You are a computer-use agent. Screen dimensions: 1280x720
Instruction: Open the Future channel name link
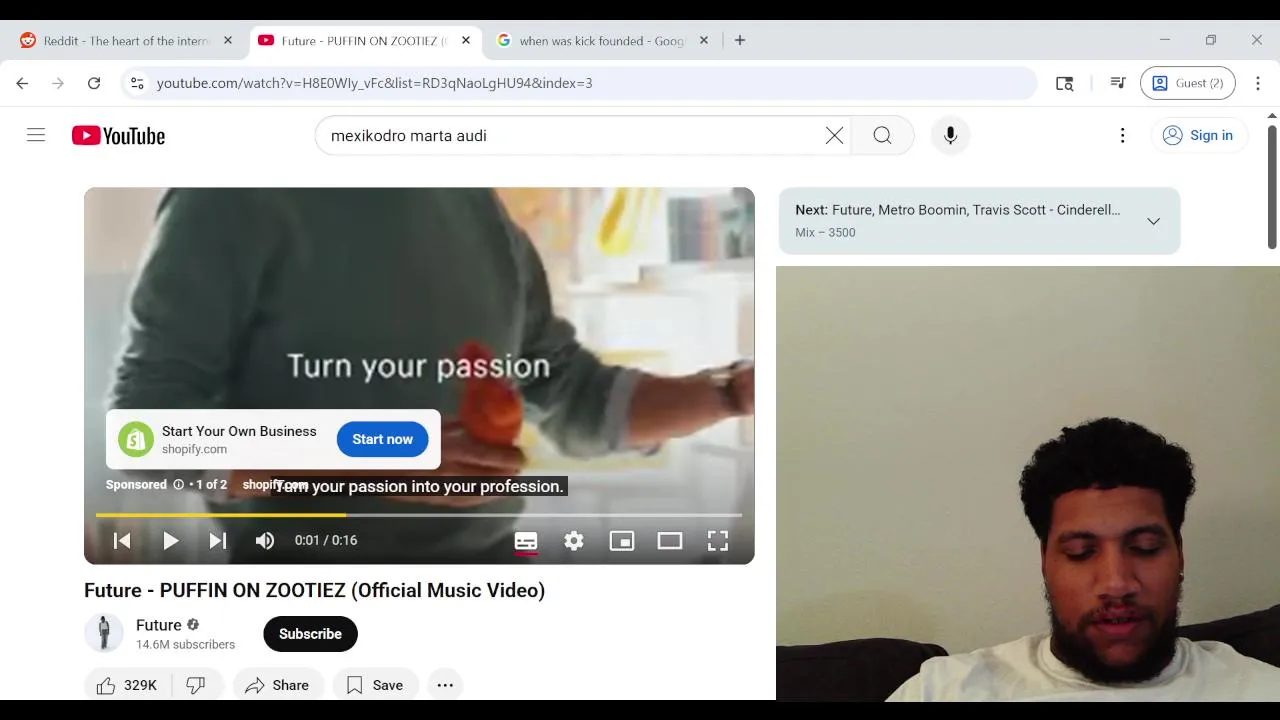pyautogui.click(x=159, y=625)
